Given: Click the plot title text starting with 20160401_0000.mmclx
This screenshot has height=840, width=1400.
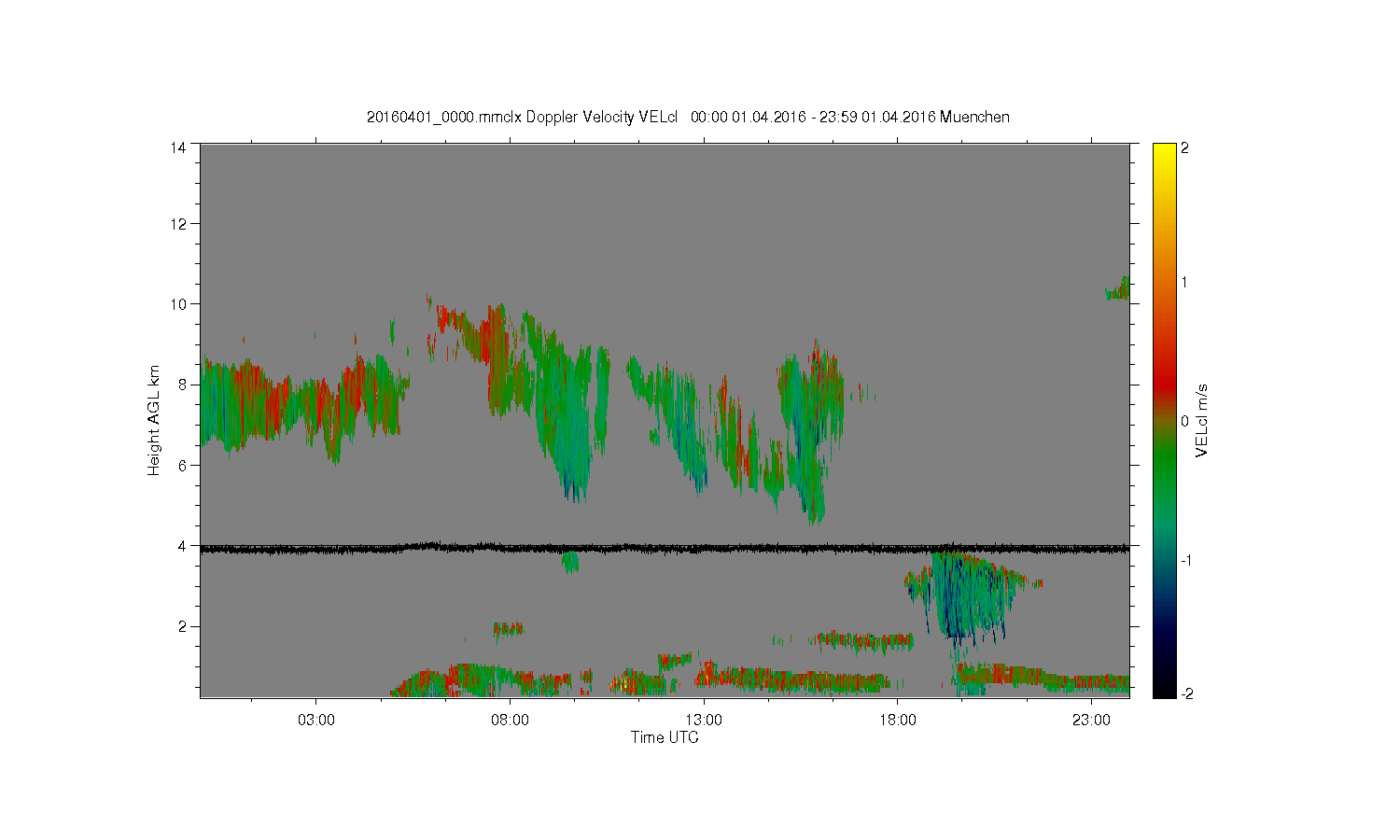Looking at the screenshot, I should [688, 117].
